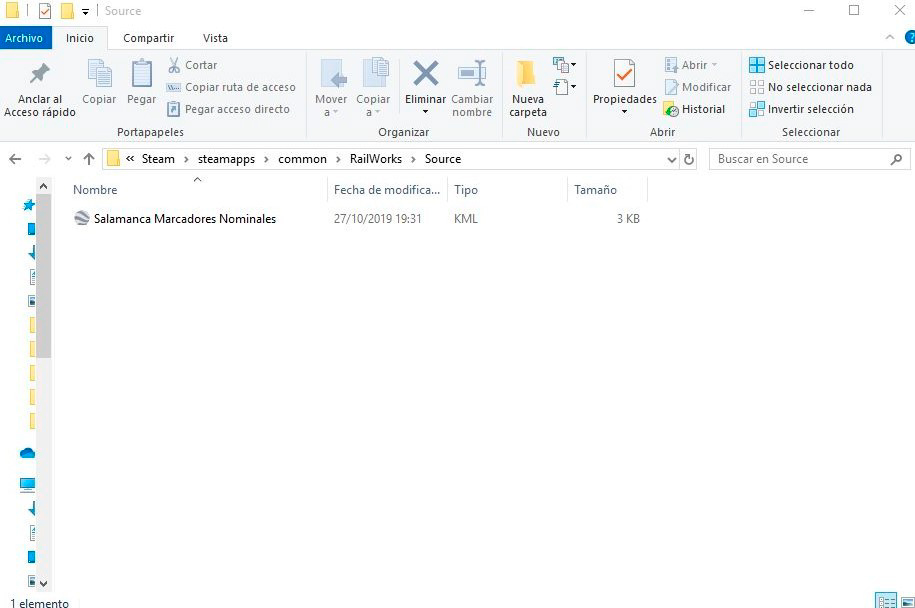Navigate to steamapps in breadcrumb

(226, 159)
